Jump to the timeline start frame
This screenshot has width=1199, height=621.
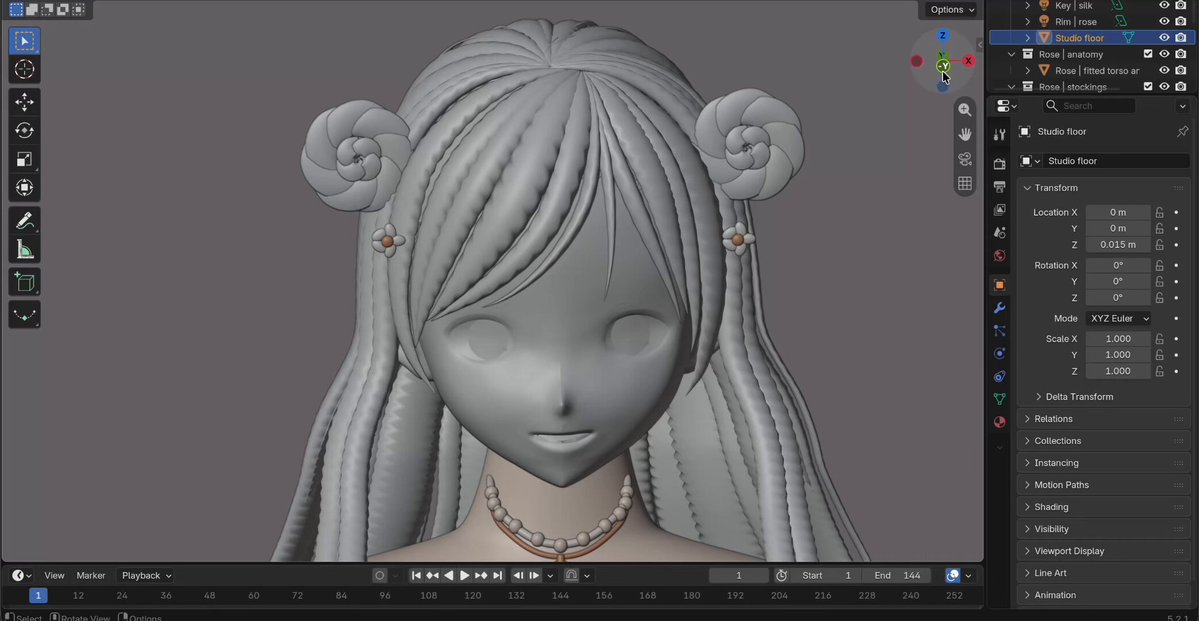(x=416, y=576)
